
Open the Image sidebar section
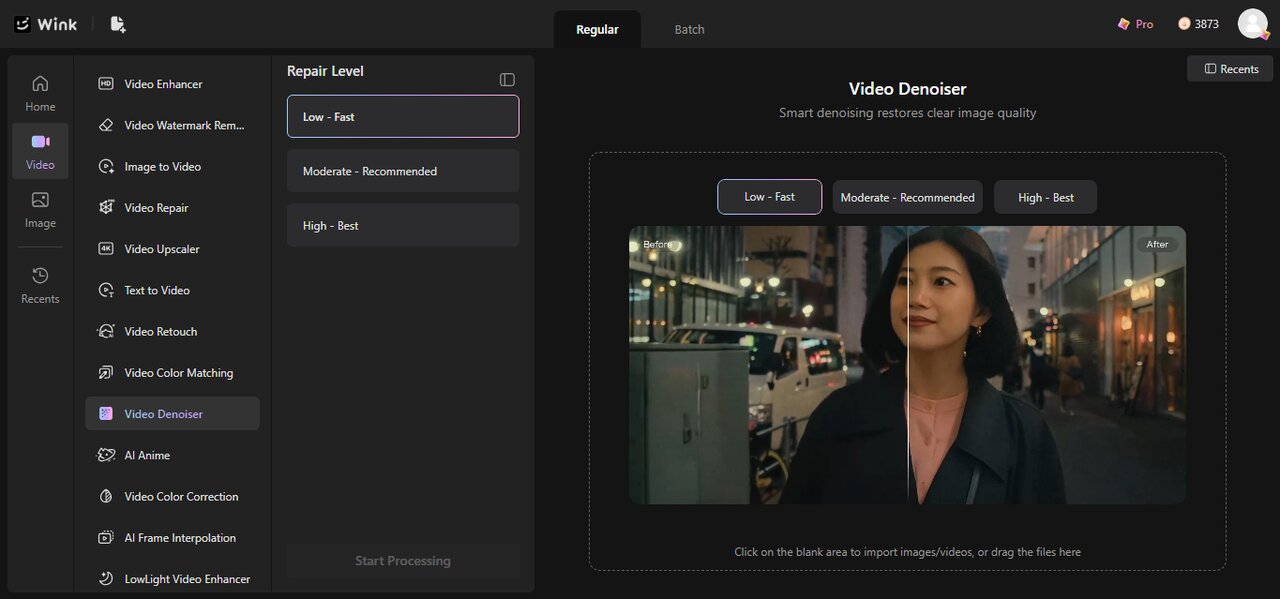[40, 210]
